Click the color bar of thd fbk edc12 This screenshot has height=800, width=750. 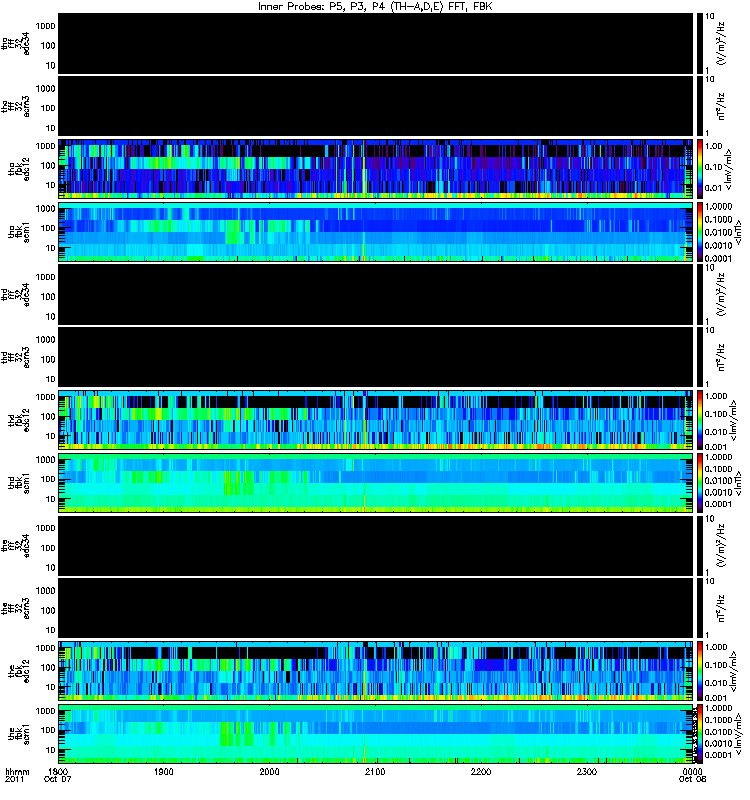(699, 419)
